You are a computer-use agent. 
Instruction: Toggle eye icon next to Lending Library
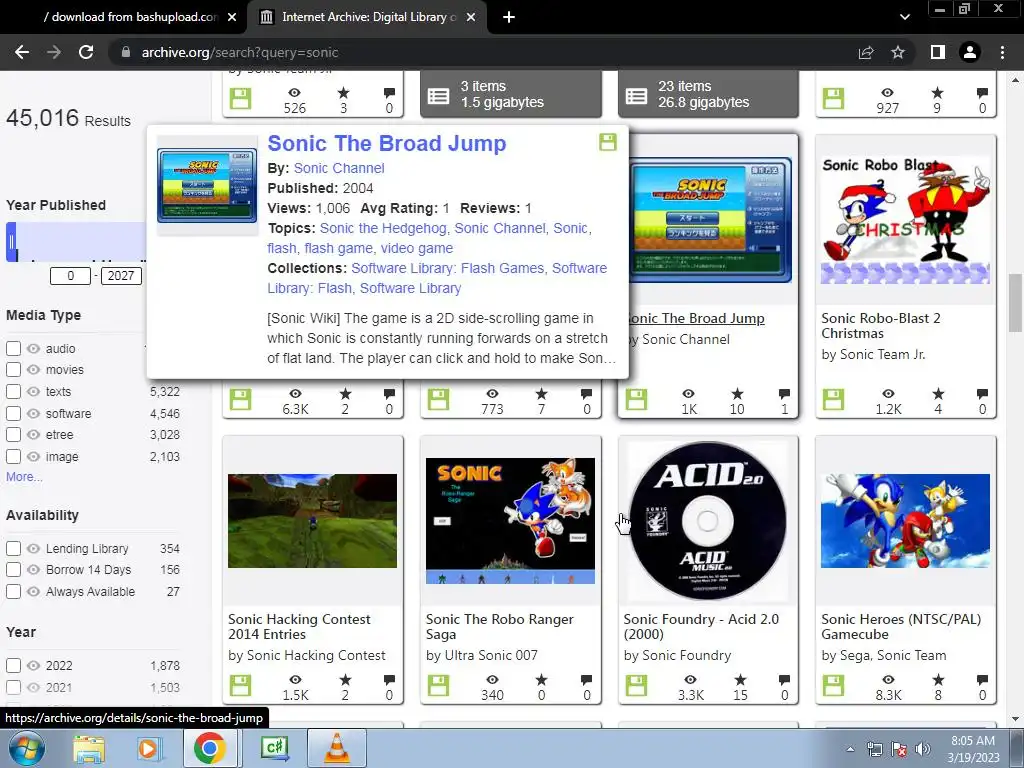tap(33, 549)
